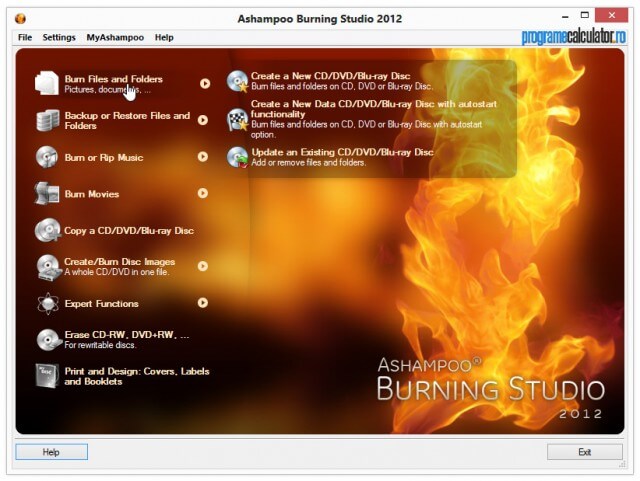This screenshot has height=481, width=640.
Task: Maximize the Ashampoo Burning Studio window
Action: pos(585,16)
